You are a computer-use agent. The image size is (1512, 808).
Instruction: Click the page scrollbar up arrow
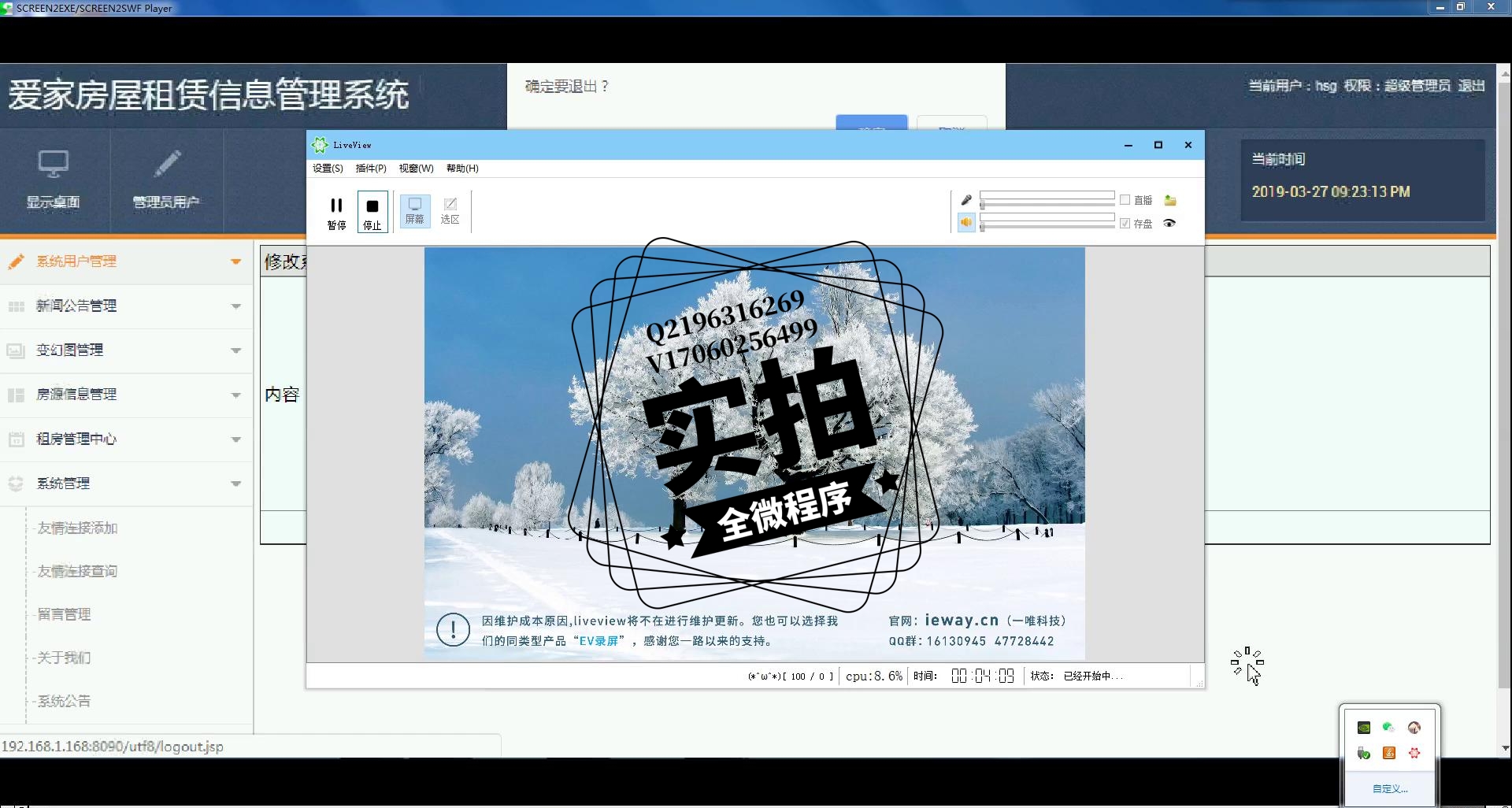click(1505, 74)
